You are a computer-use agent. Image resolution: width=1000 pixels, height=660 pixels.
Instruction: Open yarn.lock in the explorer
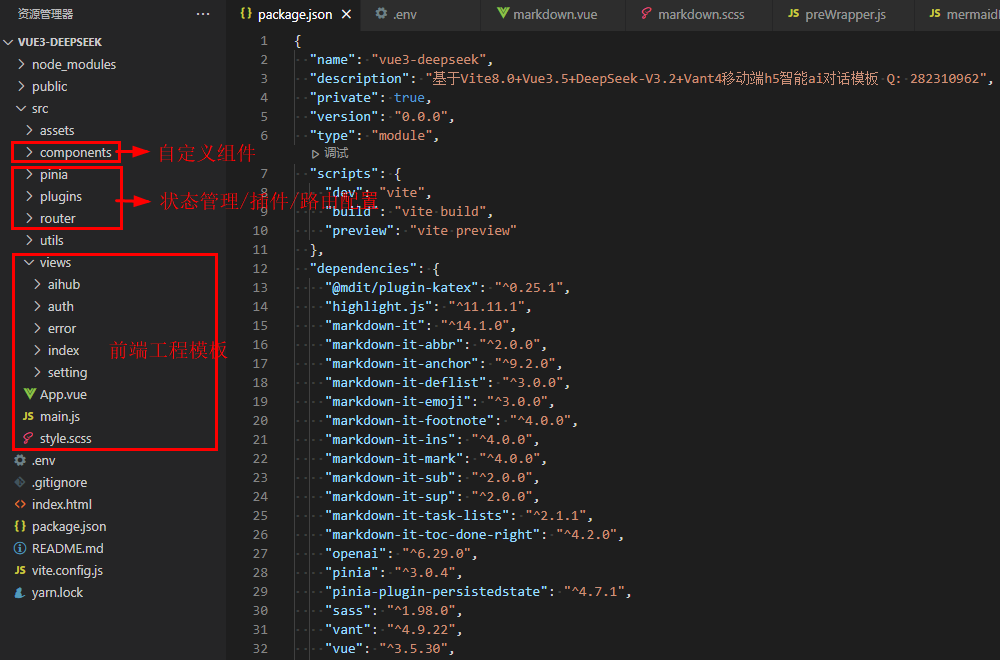coord(57,592)
